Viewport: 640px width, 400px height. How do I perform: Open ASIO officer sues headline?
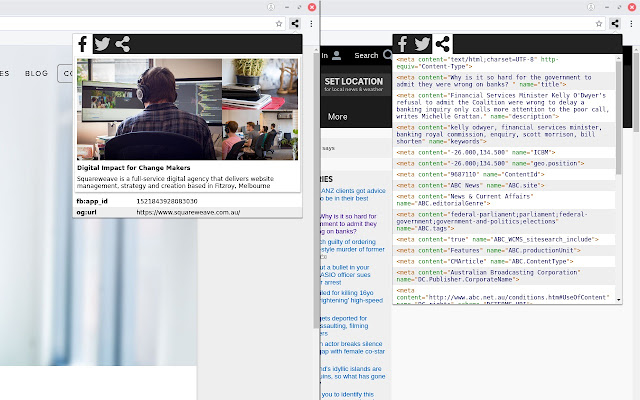pos(346,275)
